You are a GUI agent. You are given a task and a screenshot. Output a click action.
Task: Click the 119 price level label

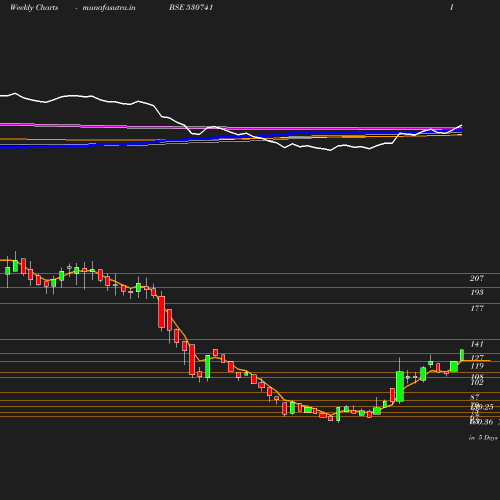tap(477, 366)
